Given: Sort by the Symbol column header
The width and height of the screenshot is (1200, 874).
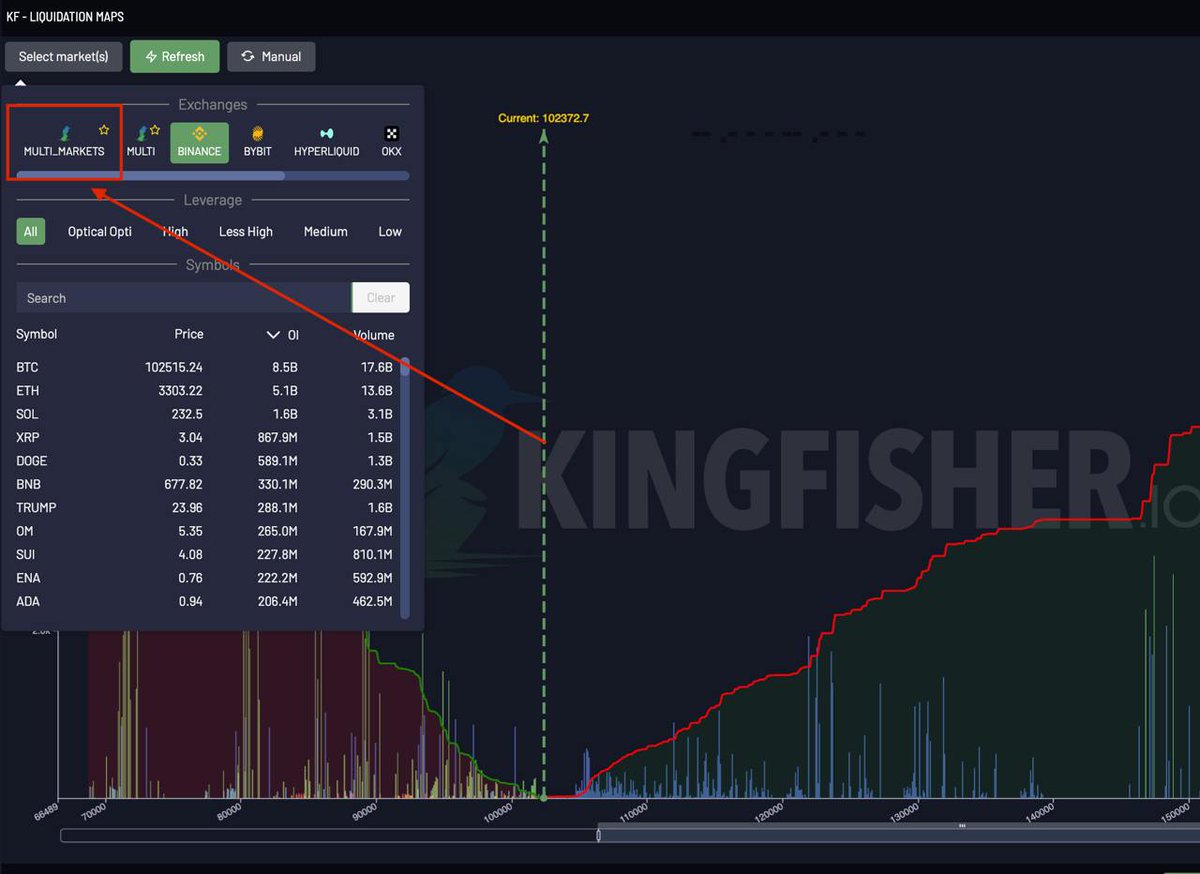Looking at the screenshot, I should click(x=37, y=334).
